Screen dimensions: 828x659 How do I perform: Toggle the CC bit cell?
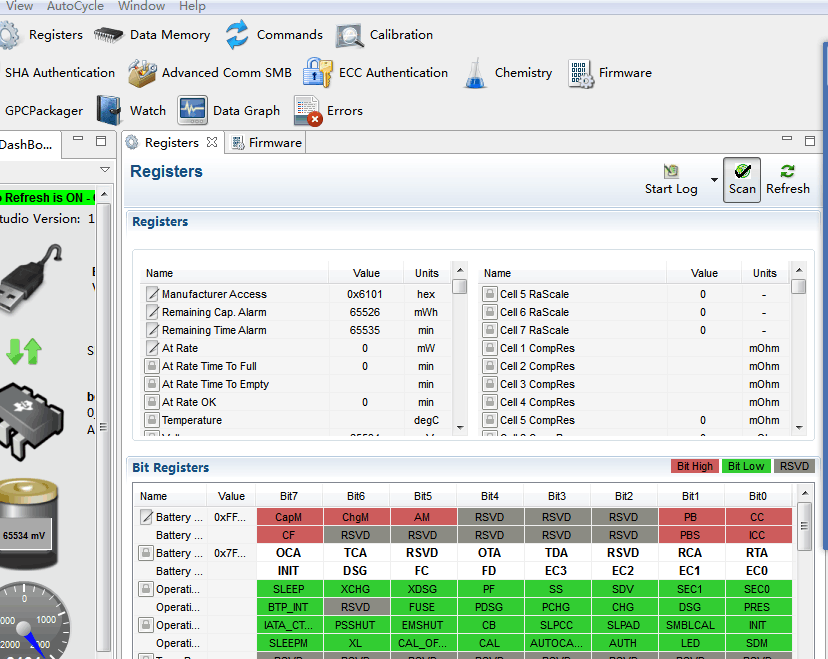pos(758,517)
